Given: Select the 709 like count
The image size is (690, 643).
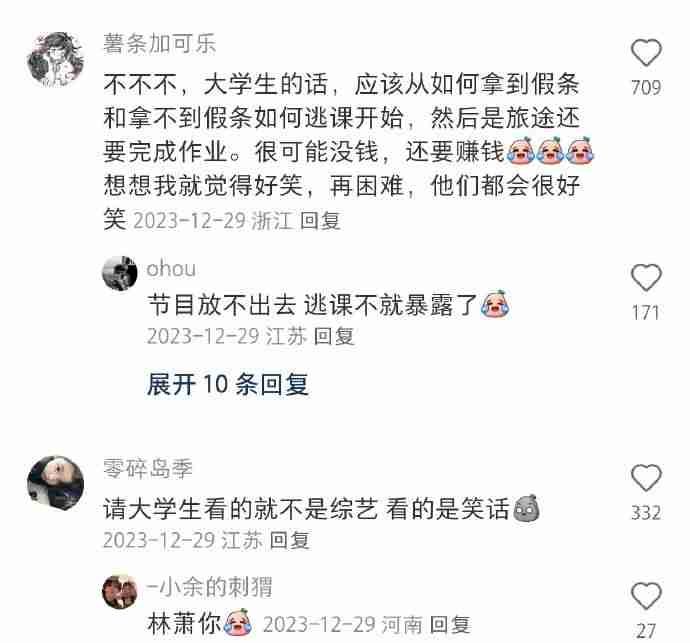Looking at the screenshot, I should [646, 87].
